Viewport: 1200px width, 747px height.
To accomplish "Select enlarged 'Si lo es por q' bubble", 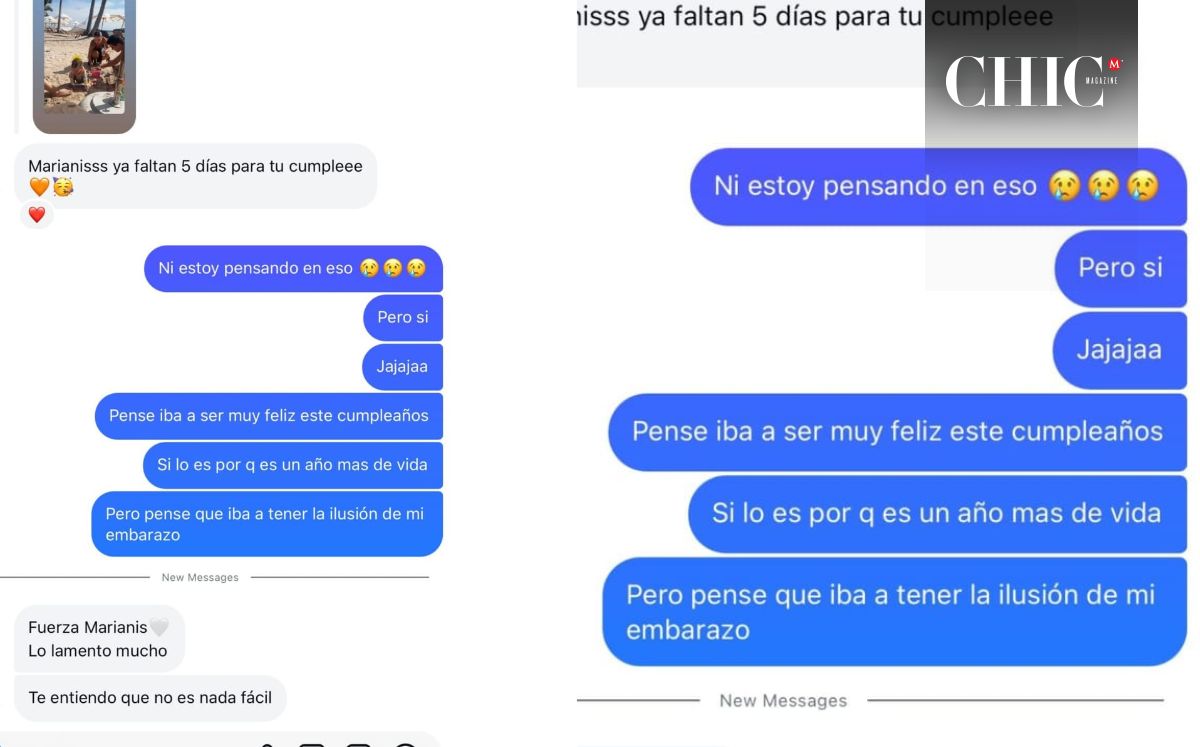I will pos(937,514).
